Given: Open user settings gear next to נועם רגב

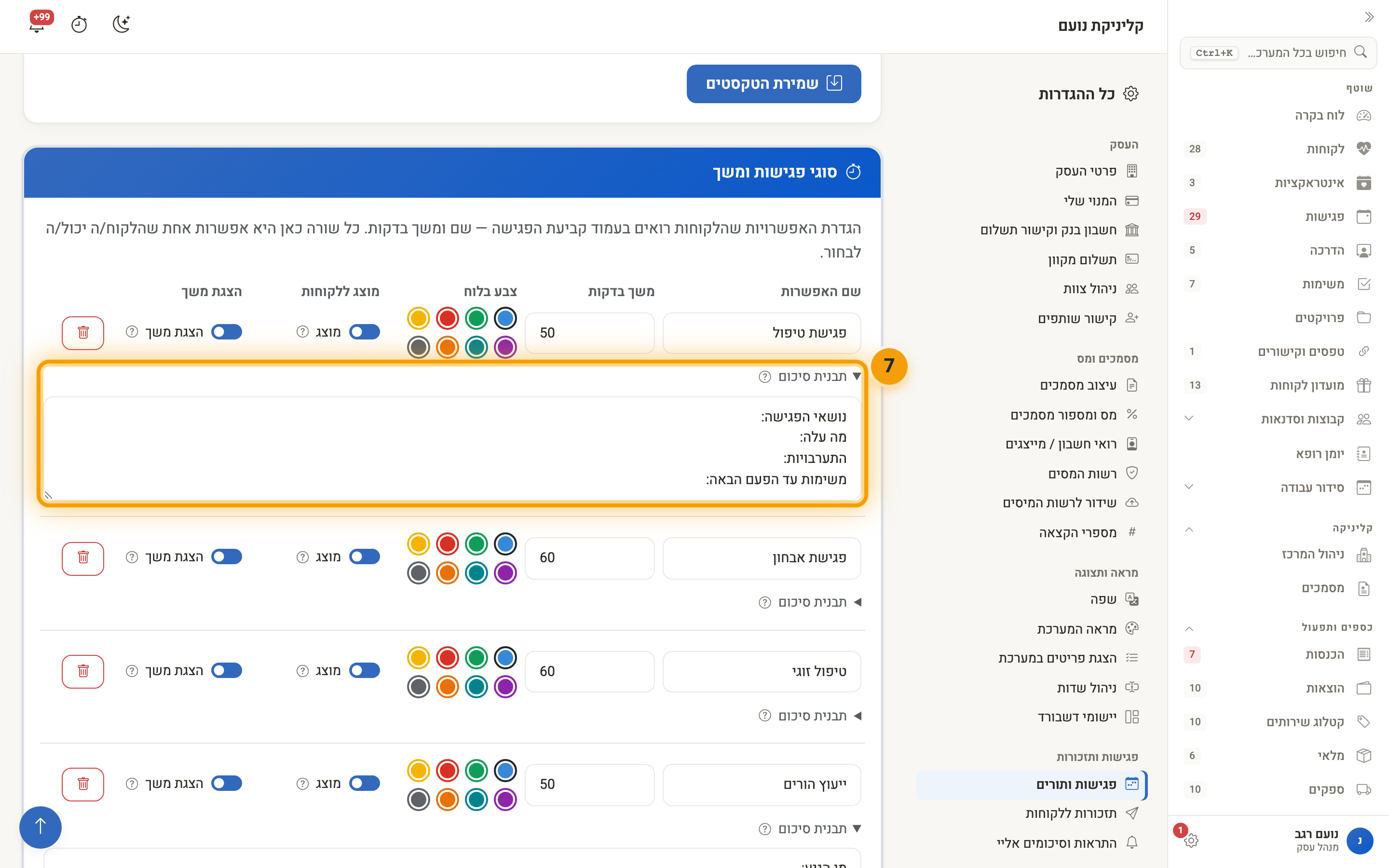Looking at the screenshot, I should tap(1191, 841).
